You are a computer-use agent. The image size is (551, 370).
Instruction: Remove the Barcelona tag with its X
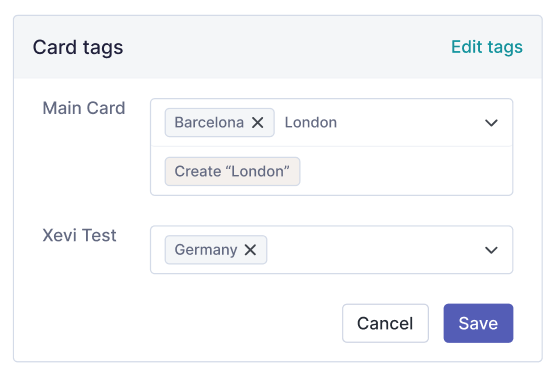pyautogui.click(x=258, y=123)
